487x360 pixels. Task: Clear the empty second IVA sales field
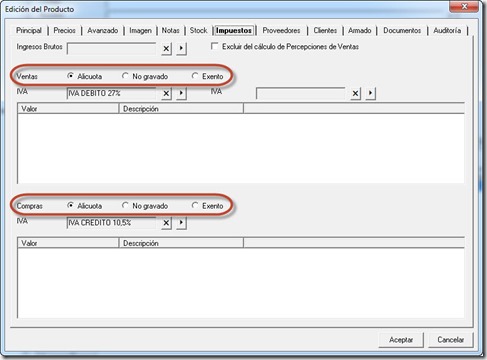(x=356, y=93)
